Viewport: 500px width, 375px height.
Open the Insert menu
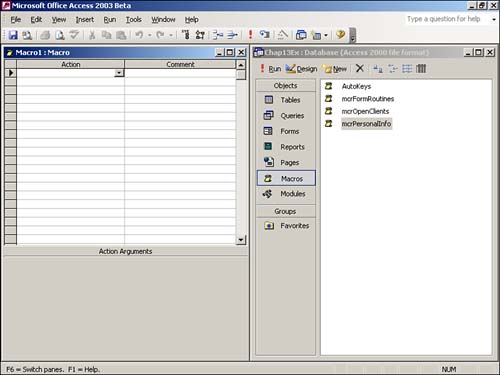[x=85, y=20]
